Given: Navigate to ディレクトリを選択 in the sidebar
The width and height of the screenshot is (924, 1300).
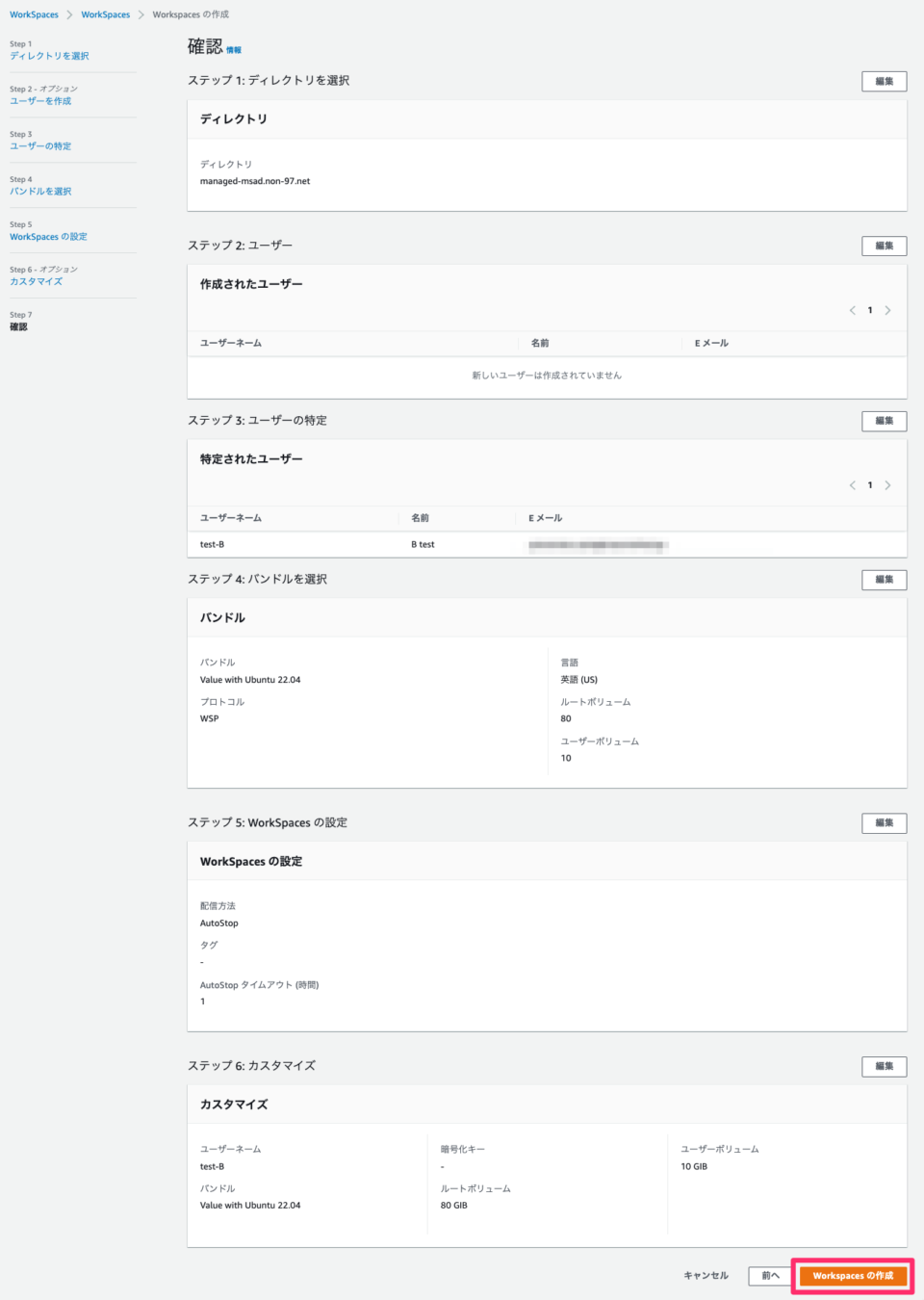Looking at the screenshot, I should click(x=48, y=55).
